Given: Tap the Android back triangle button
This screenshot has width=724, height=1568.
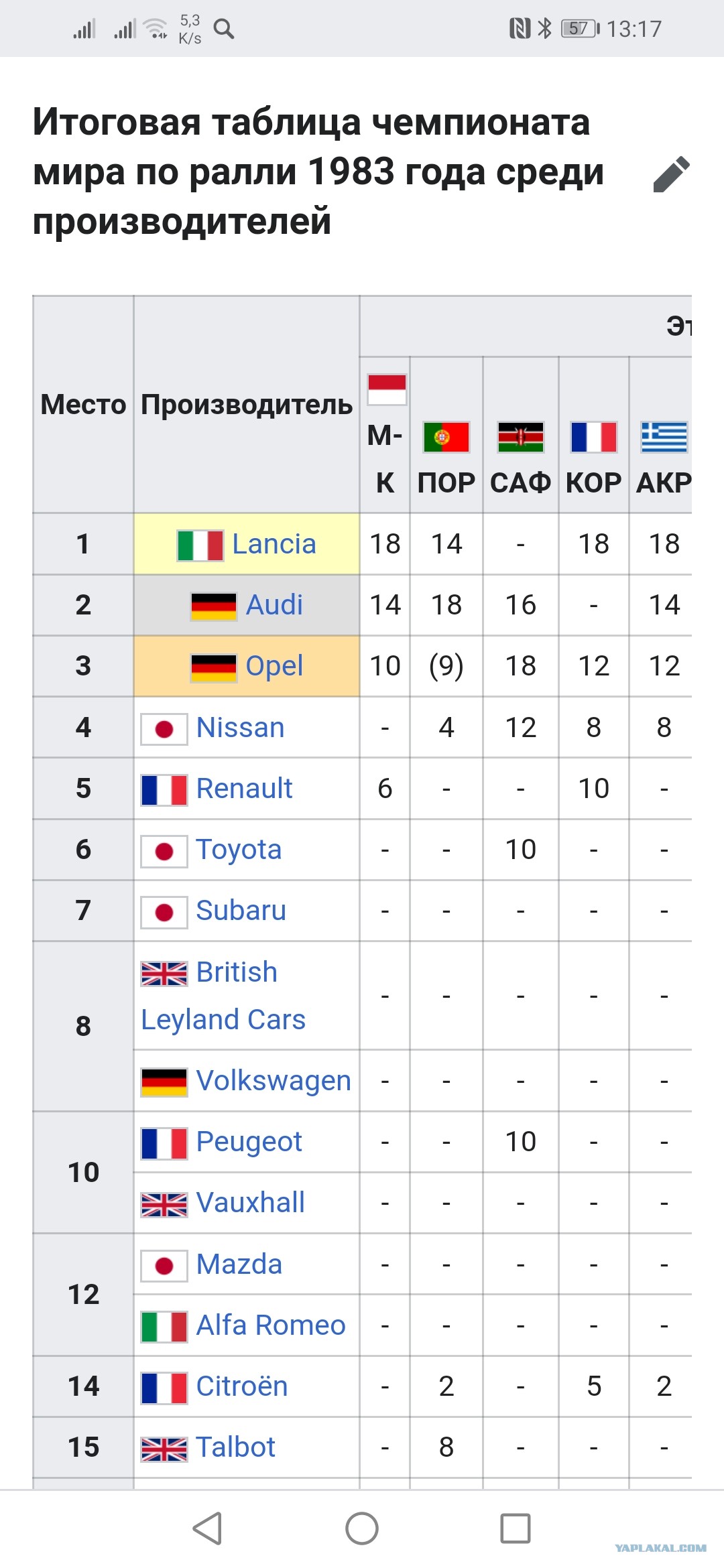Looking at the screenshot, I should (x=207, y=1528).
